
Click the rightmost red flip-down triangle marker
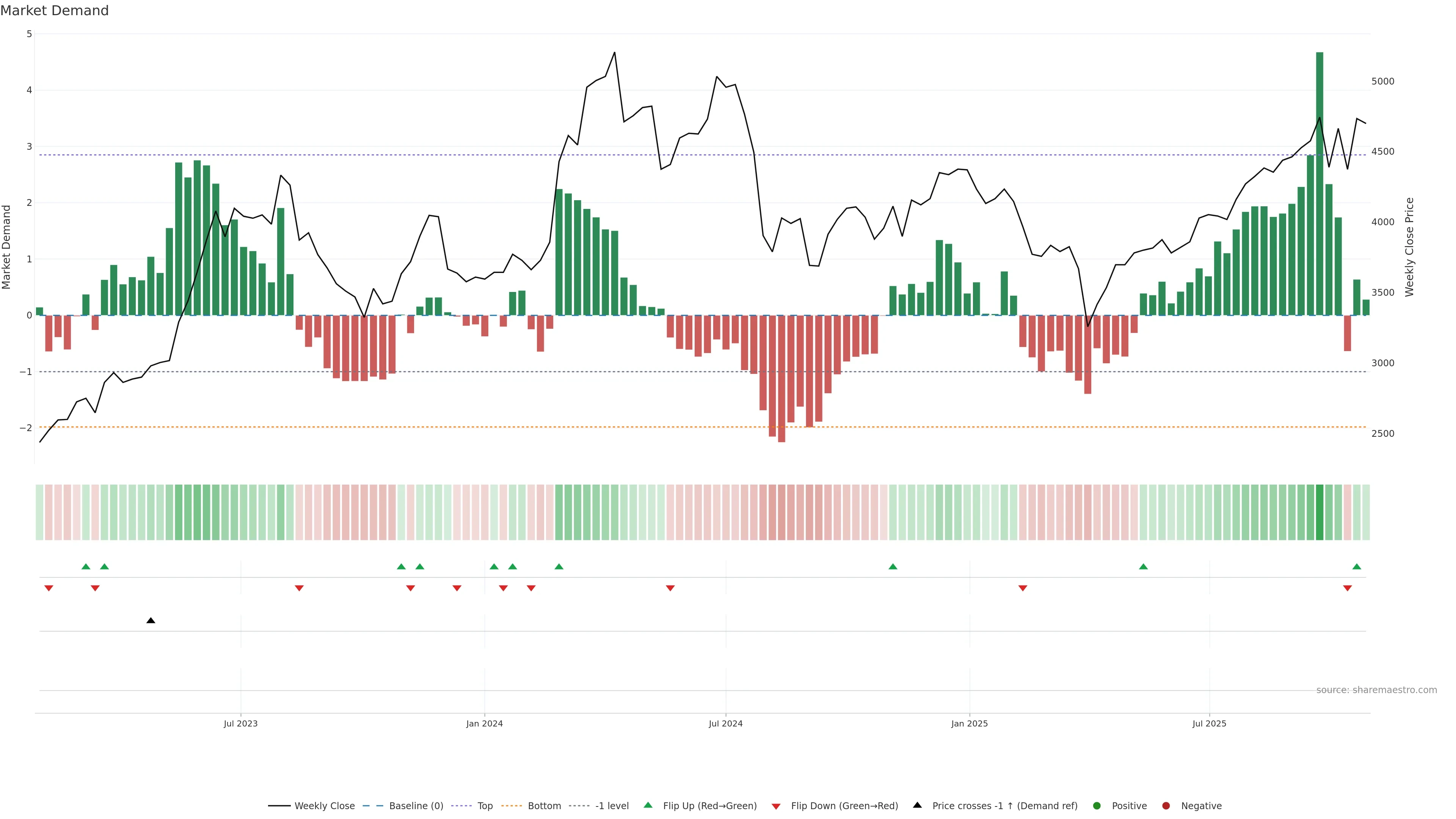(1348, 588)
